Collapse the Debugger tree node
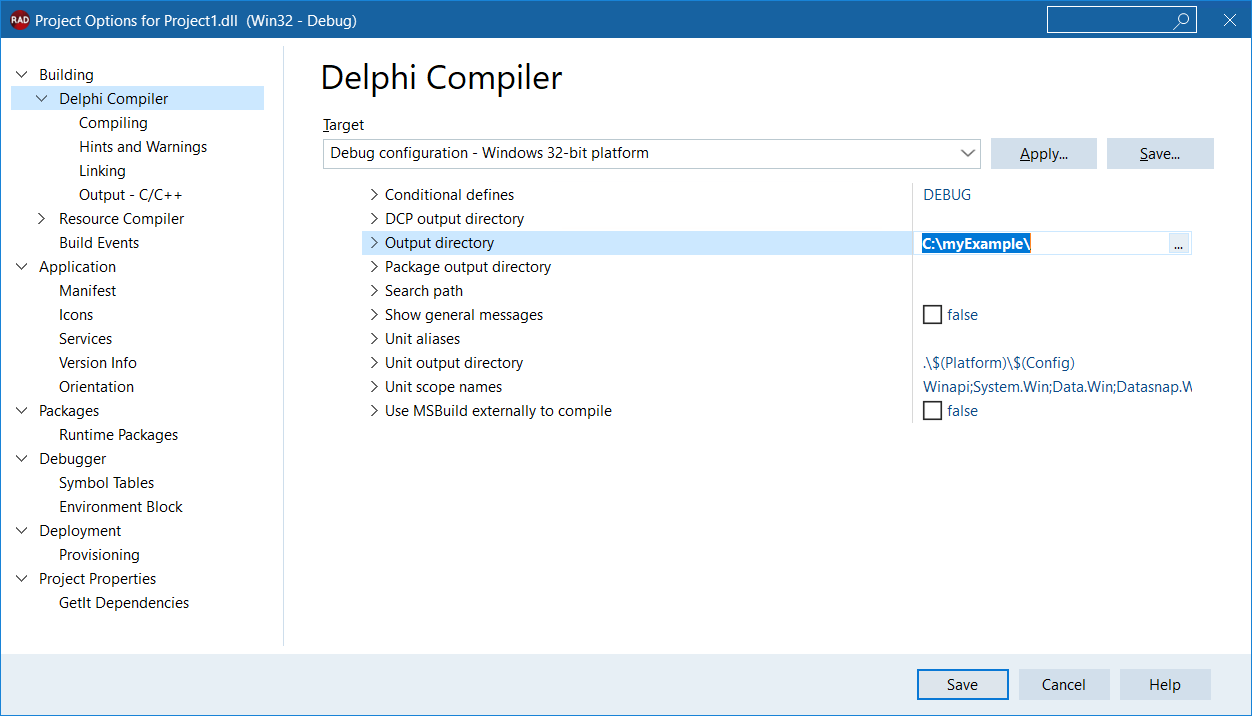The width and height of the screenshot is (1252, 716). pos(22,459)
